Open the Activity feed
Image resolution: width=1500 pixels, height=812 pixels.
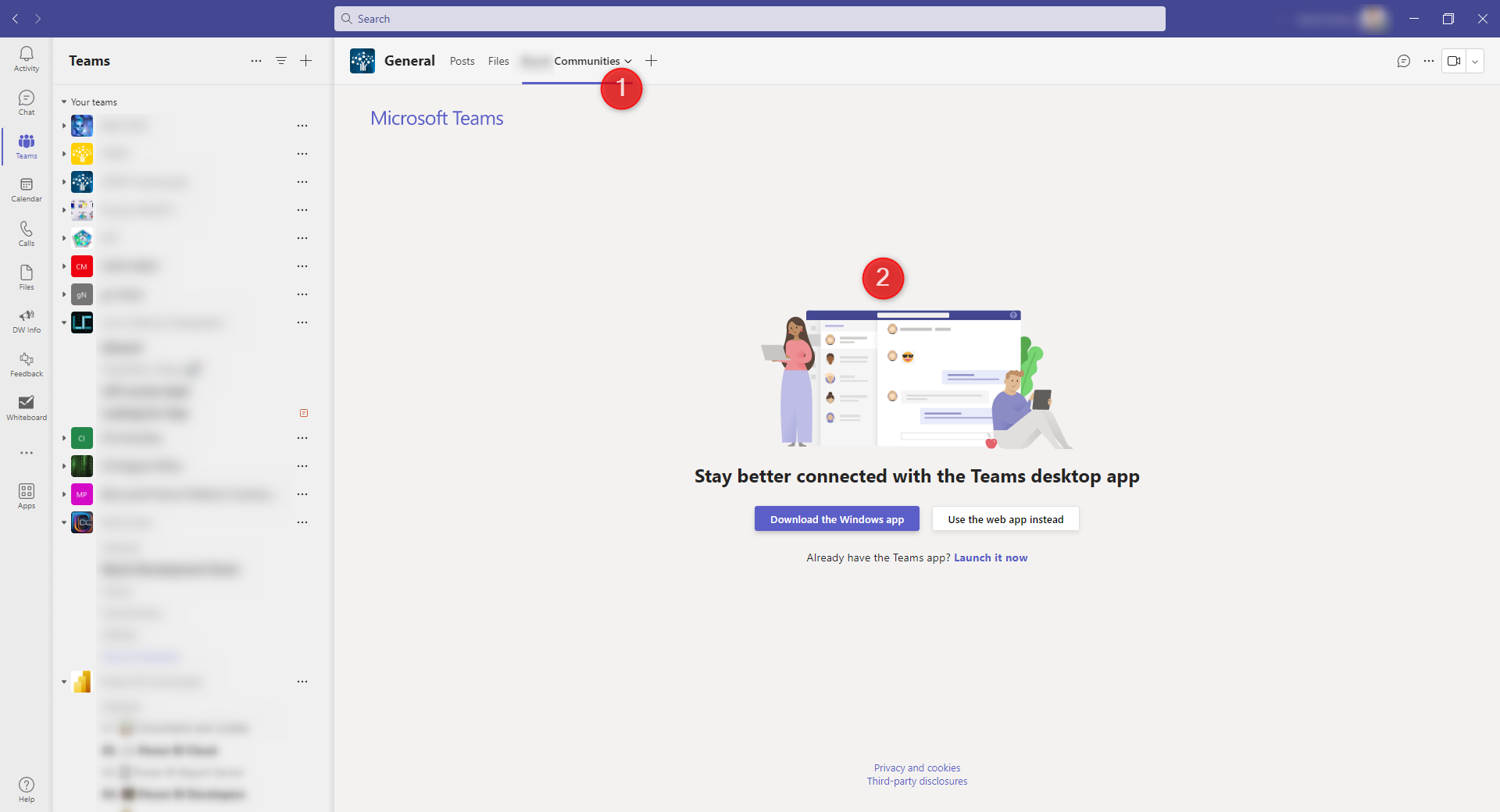[x=26, y=59]
